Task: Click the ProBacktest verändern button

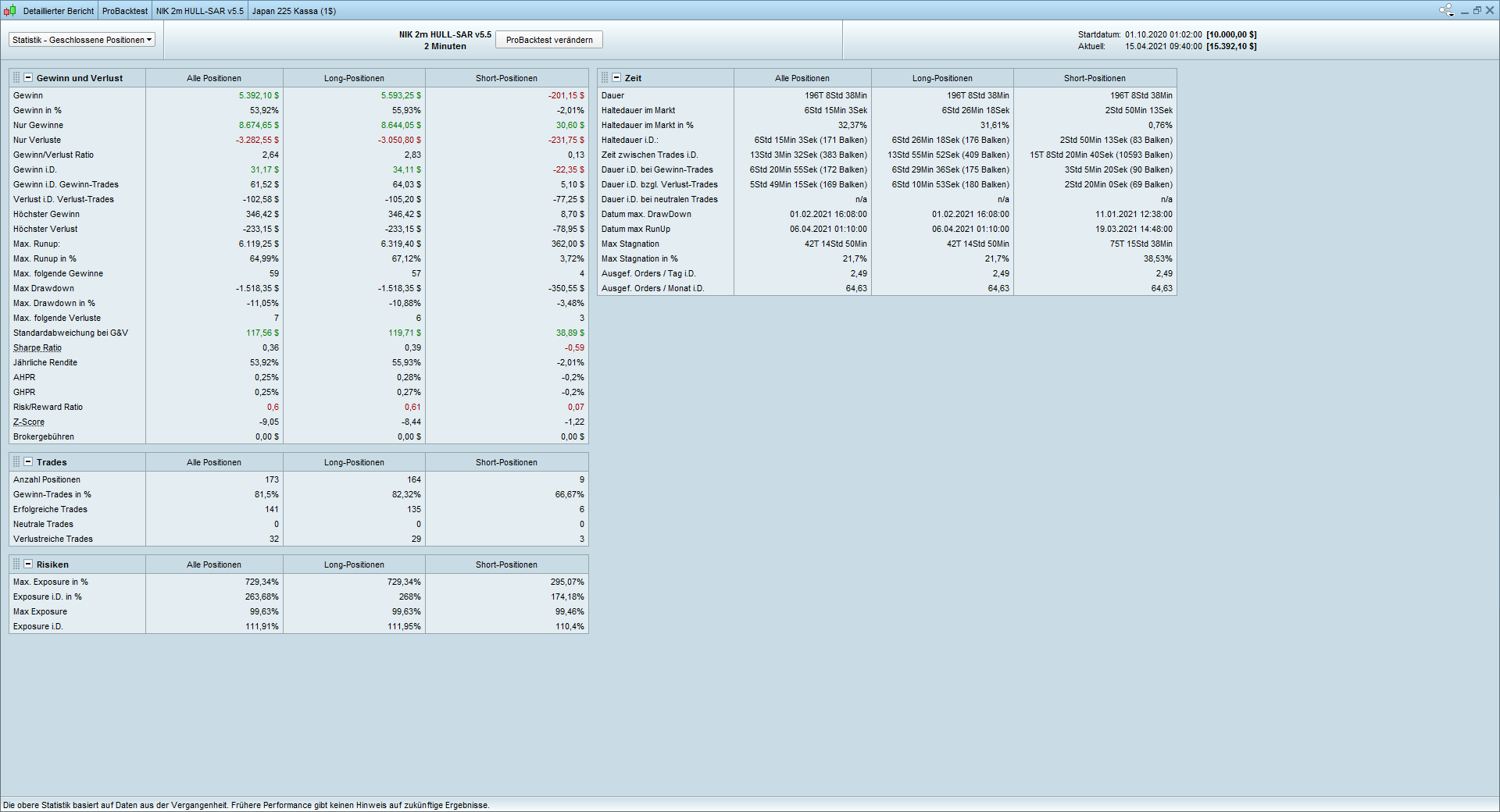Action: 549,40
